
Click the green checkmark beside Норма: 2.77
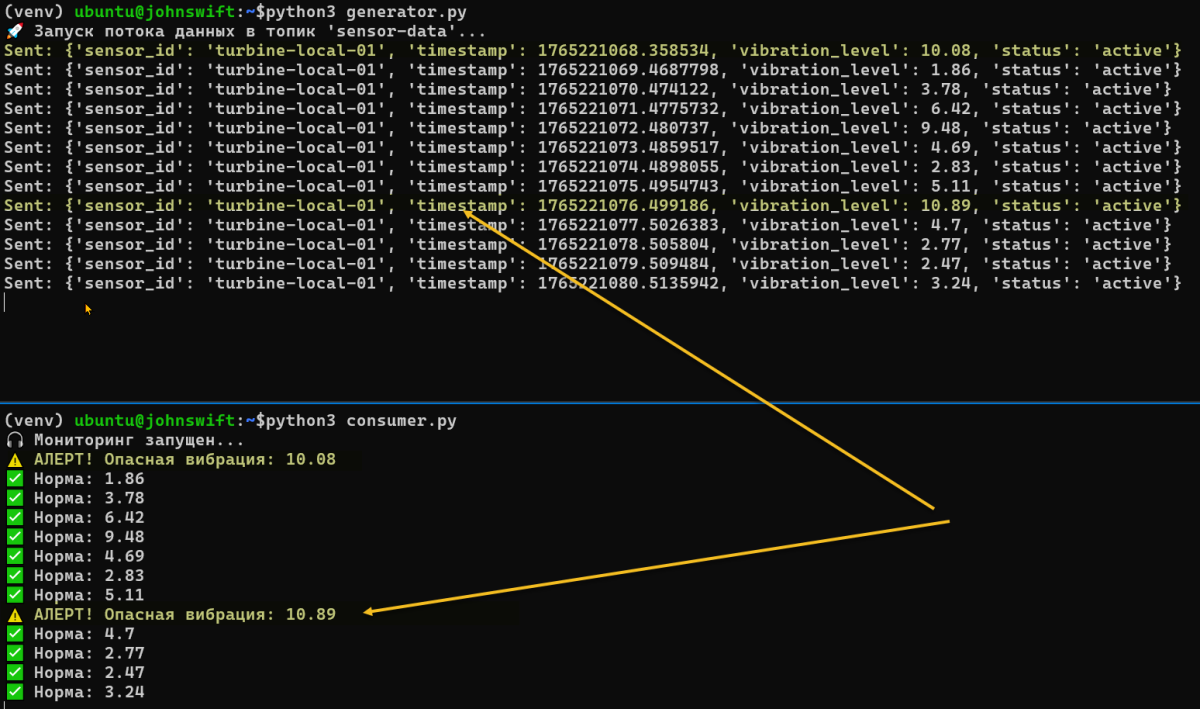coord(14,653)
